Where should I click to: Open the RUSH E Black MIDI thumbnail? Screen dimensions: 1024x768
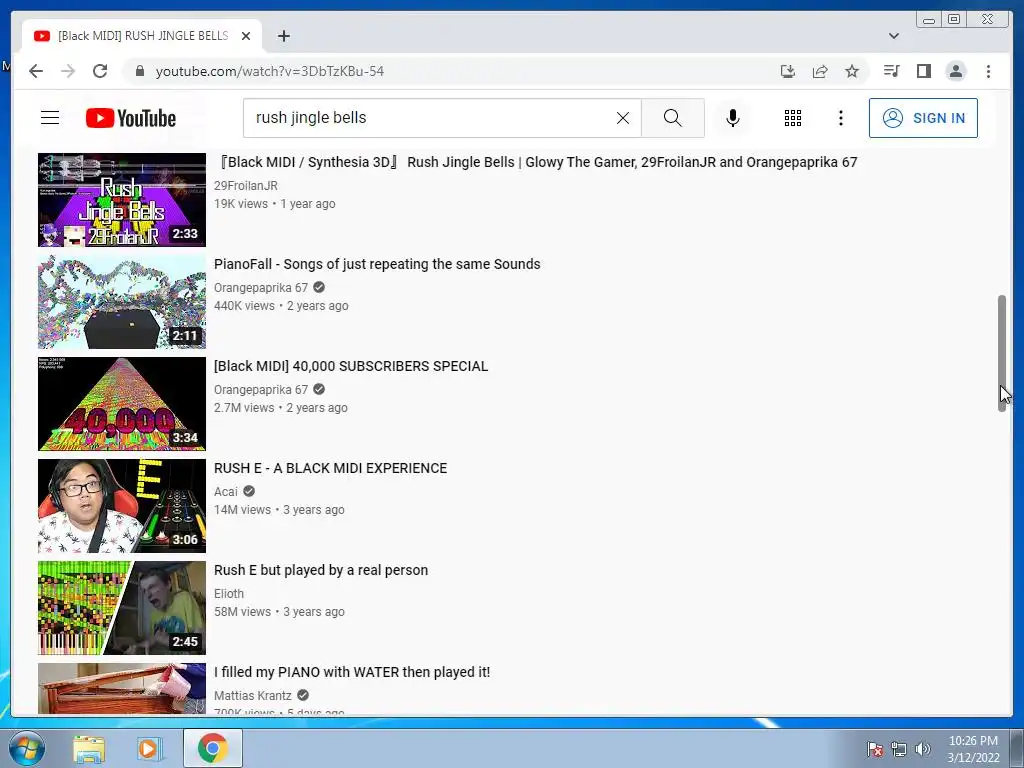point(121,505)
